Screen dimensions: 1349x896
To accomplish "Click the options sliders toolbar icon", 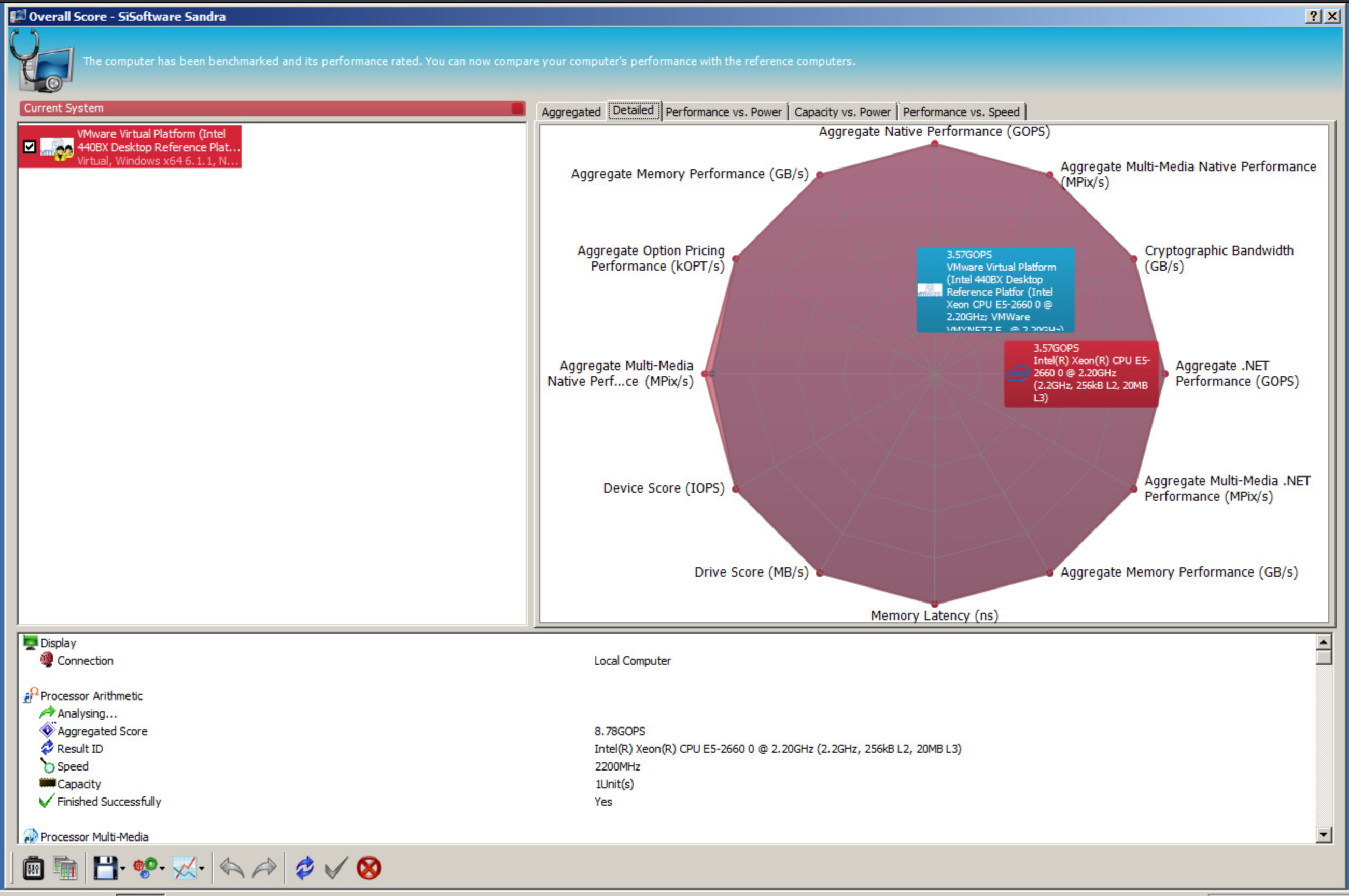I will (x=33, y=868).
